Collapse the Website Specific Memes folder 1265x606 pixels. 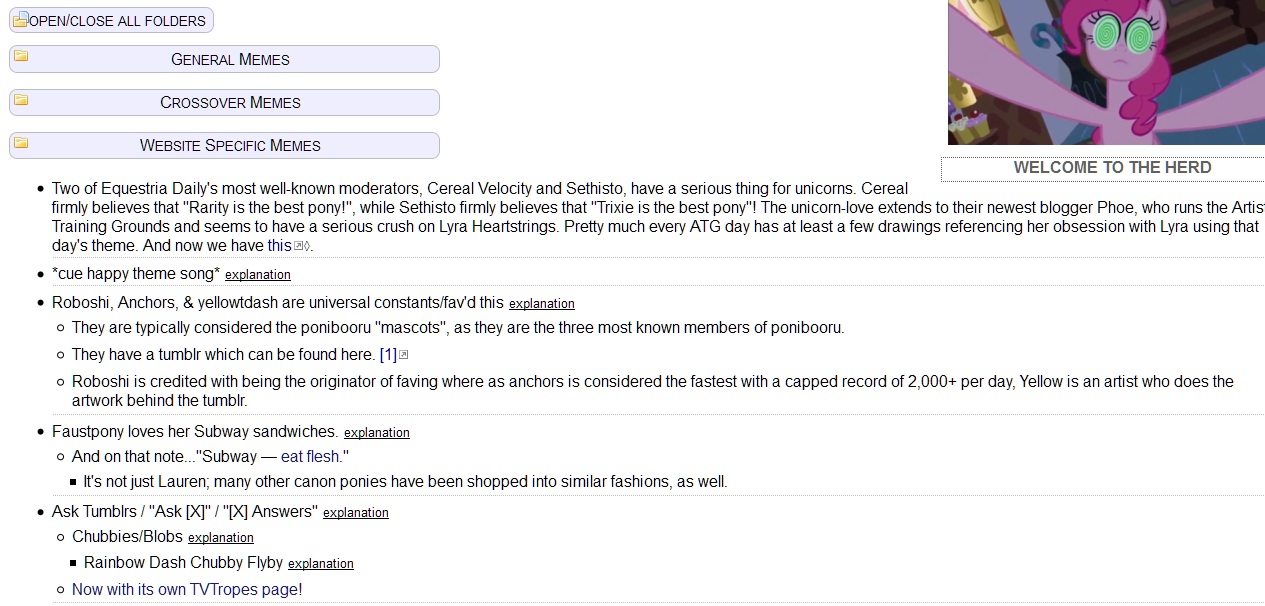(x=230, y=145)
